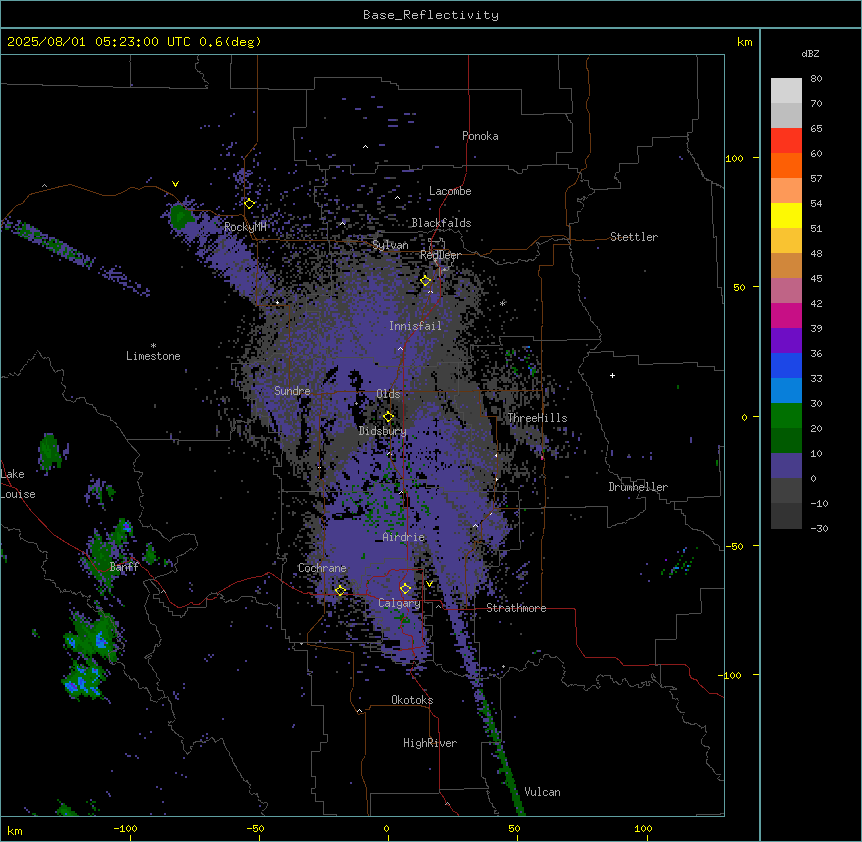Click the yellow diamond marker near RockyMH
Screen dimensions: 862x842
coord(249,204)
